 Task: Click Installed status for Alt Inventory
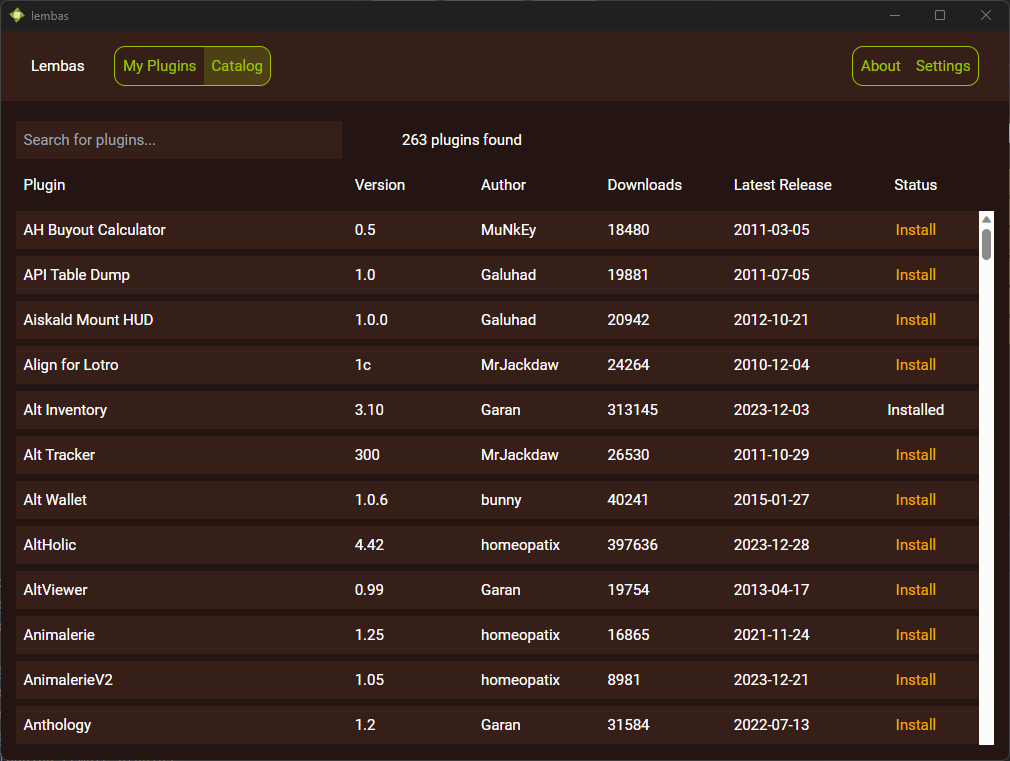915,410
